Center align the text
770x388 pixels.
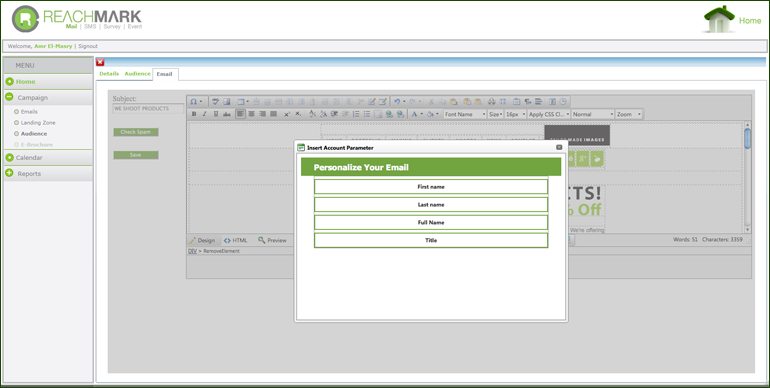pos(251,114)
